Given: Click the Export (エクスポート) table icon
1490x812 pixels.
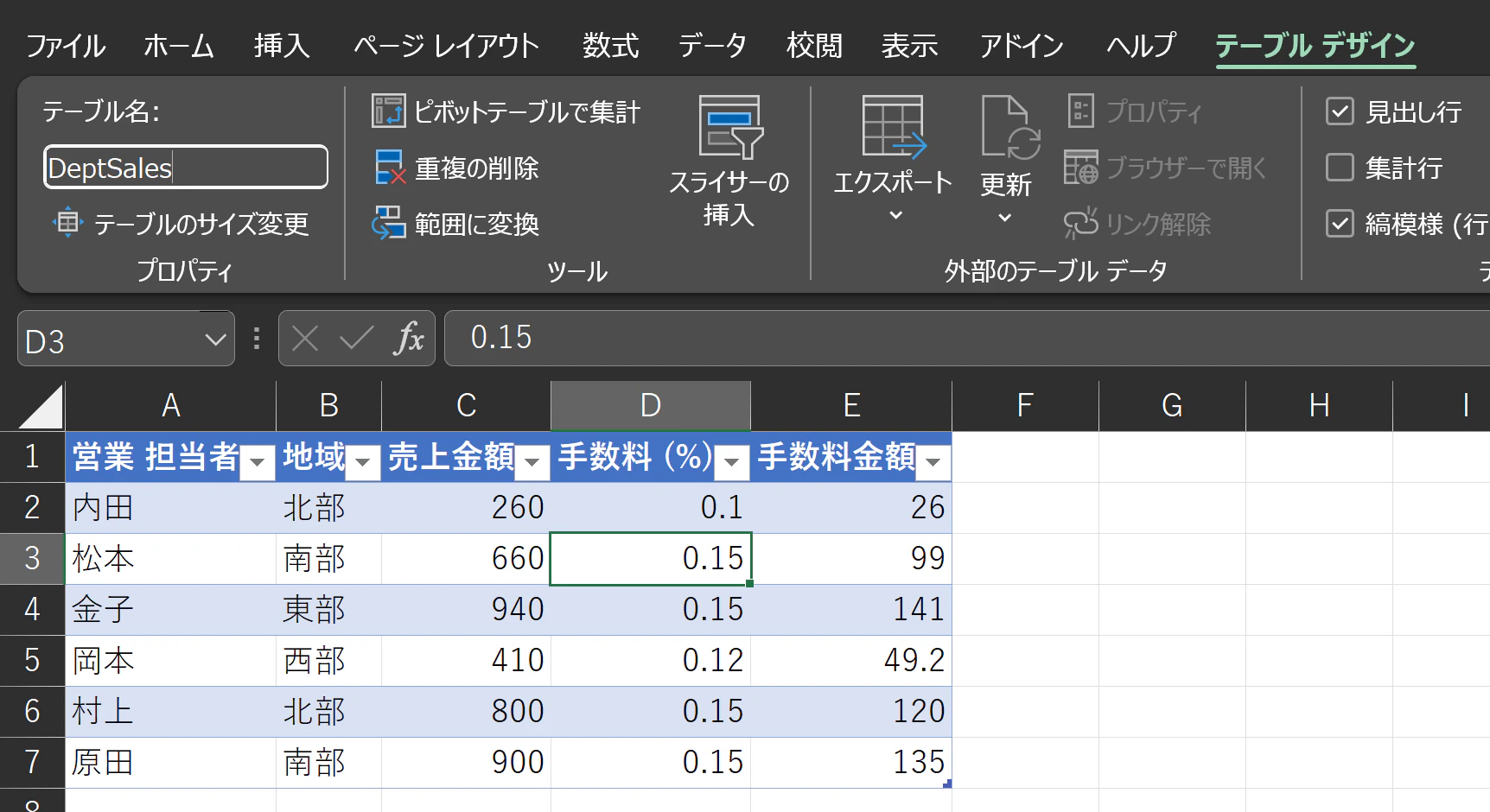Looking at the screenshot, I should coord(894,127).
